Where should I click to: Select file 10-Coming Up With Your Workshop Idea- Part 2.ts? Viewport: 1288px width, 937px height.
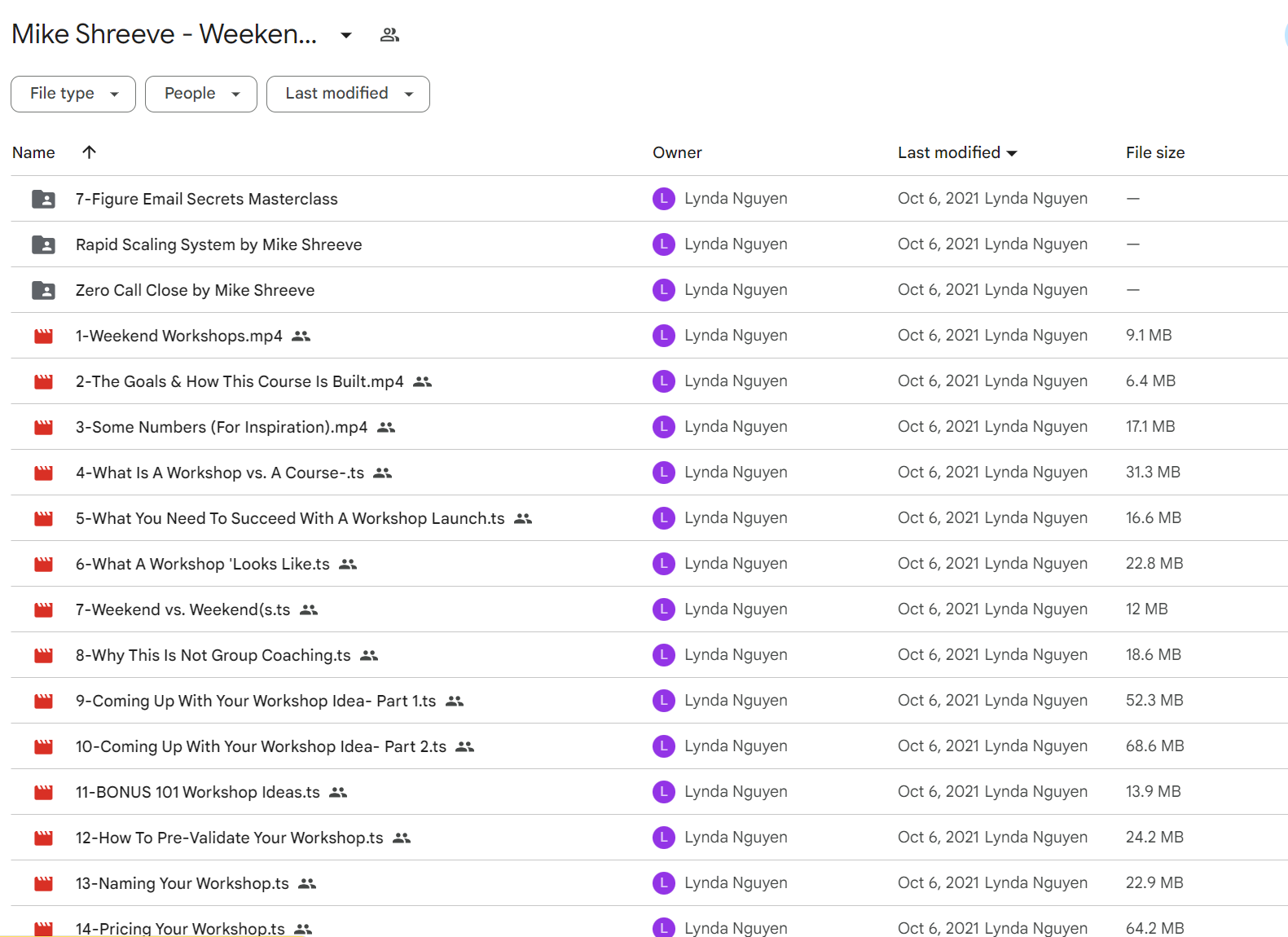coord(262,746)
